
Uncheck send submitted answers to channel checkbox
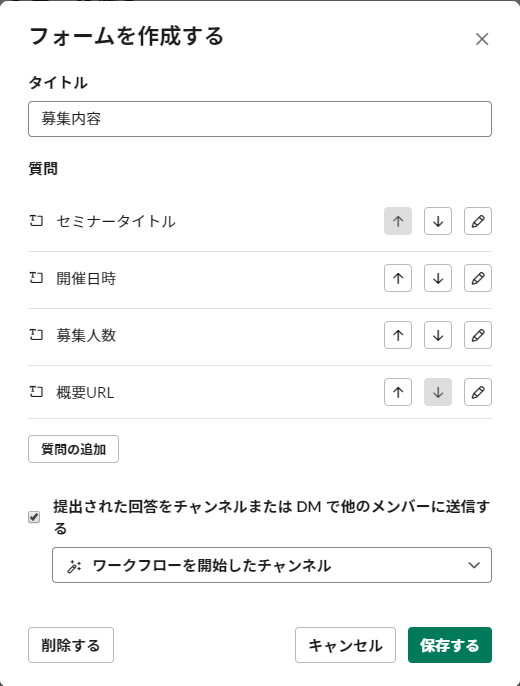coord(34,517)
